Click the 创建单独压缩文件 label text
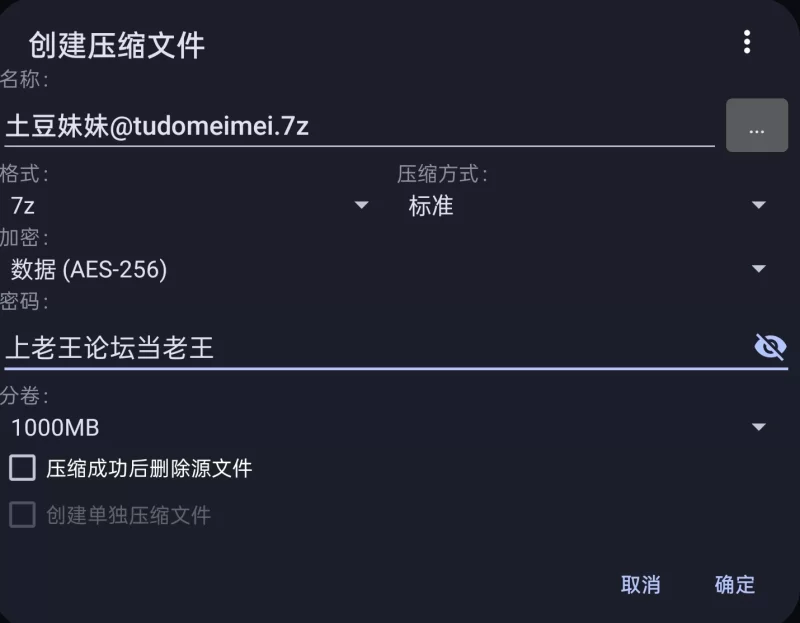800x623 pixels. pos(129,516)
